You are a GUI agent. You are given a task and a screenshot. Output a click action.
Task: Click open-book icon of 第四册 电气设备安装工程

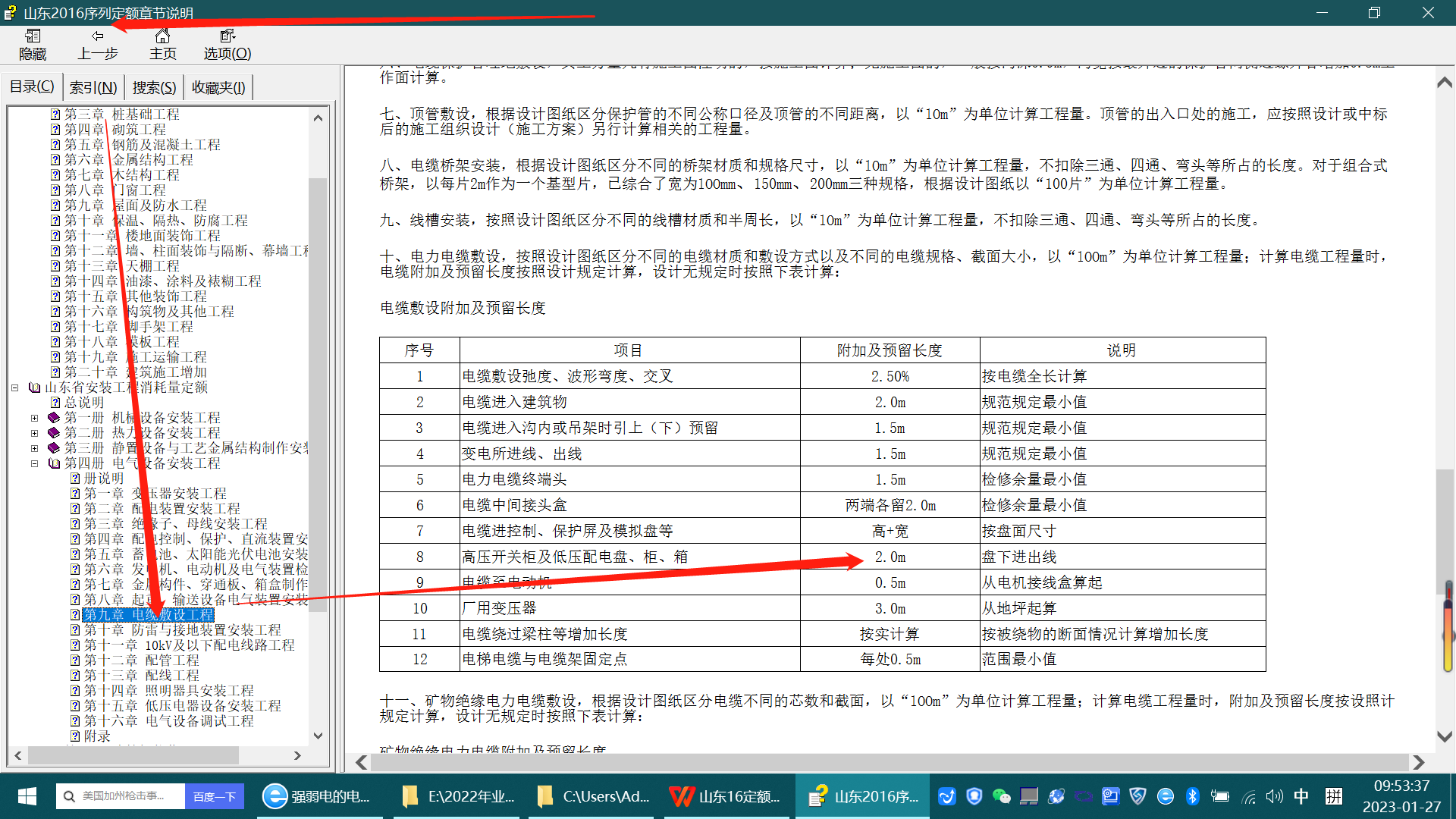pyautogui.click(x=54, y=463)
